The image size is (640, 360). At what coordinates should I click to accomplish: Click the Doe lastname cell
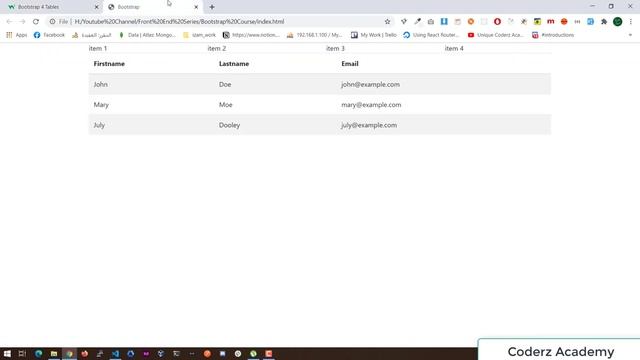(x=225, y=84)
